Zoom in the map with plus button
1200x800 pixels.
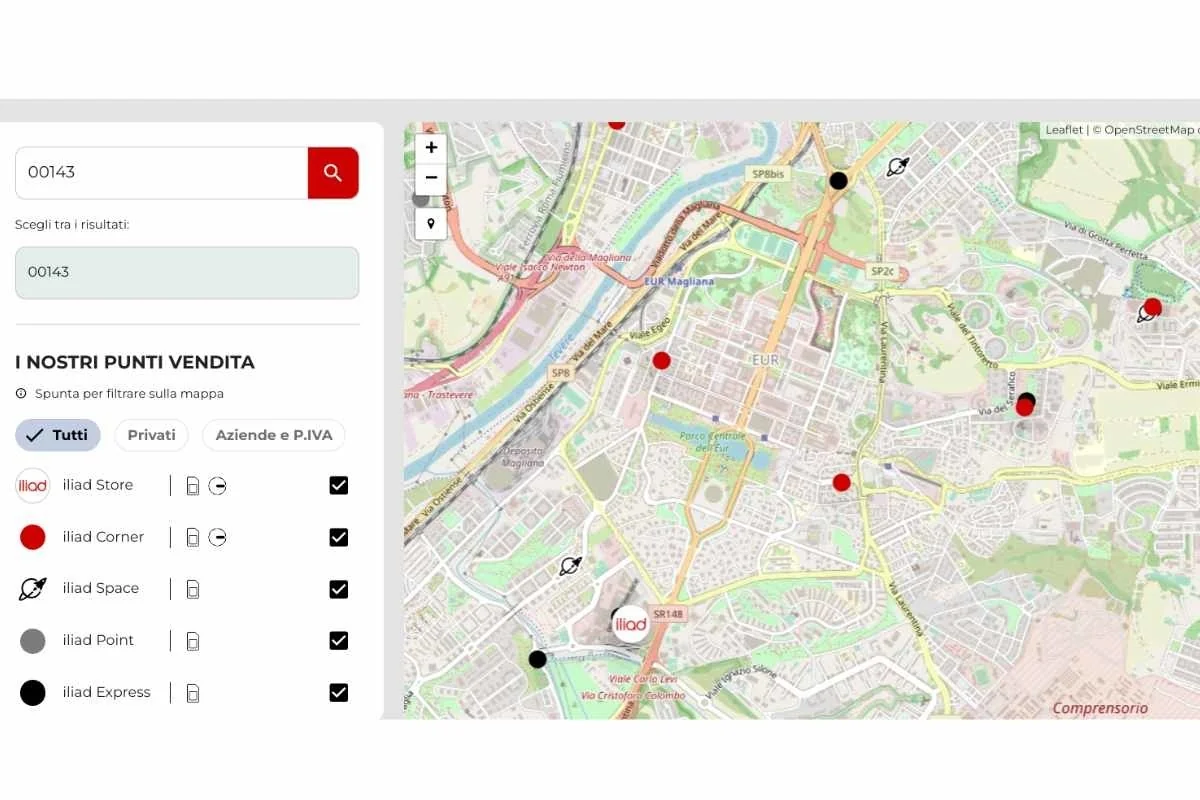pos(431,148)
